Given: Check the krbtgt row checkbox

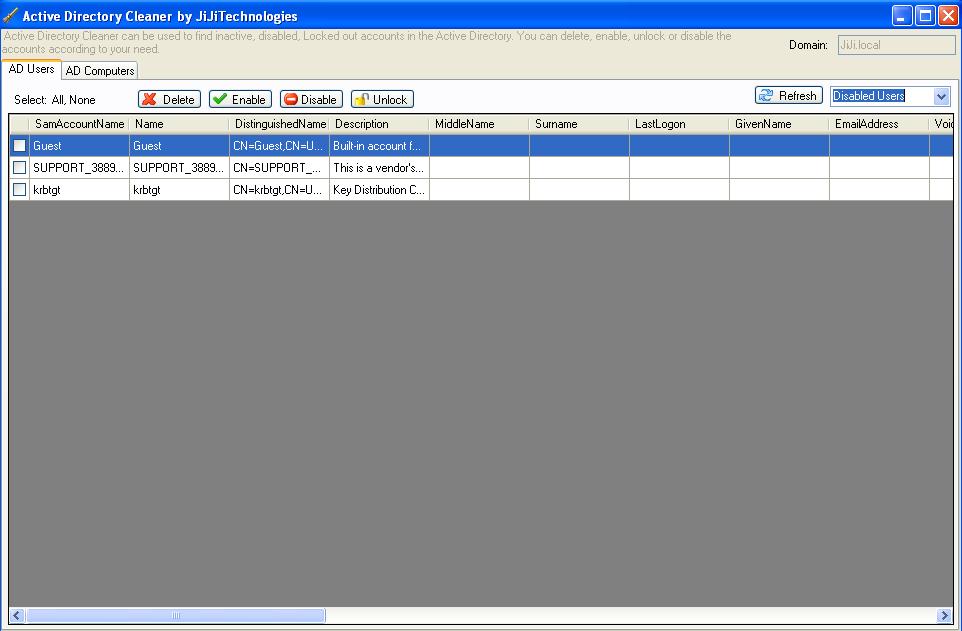Looking at the screenshot, I should 19,189.
